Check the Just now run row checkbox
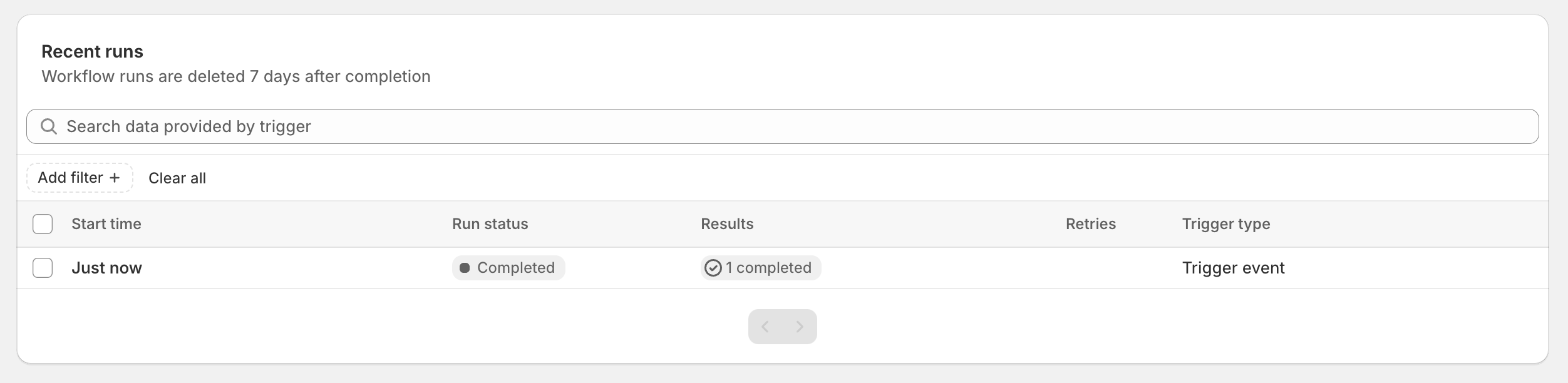1568x383 pixels. [43, 268]
